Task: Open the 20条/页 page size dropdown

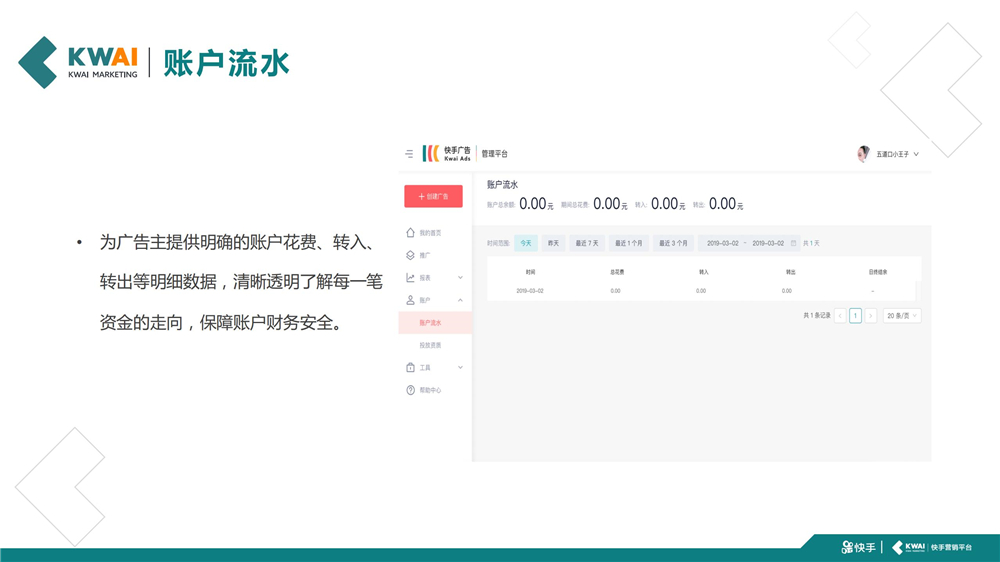Action: click(902, 316)
